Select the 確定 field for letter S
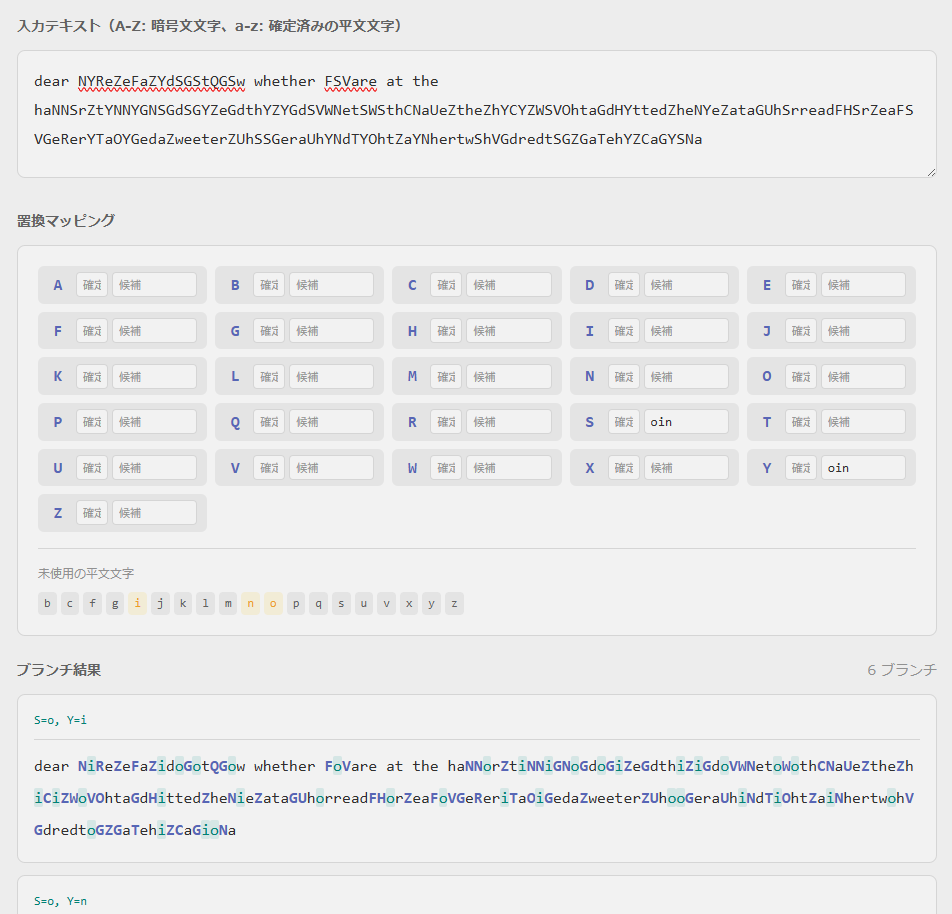Screen dimensions: 952x914 pos(624,422)
